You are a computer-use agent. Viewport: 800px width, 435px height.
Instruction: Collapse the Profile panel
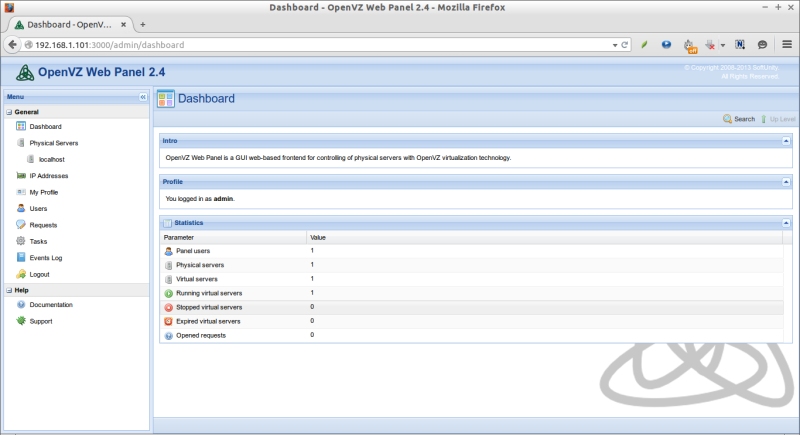click(x=786, y=182)
